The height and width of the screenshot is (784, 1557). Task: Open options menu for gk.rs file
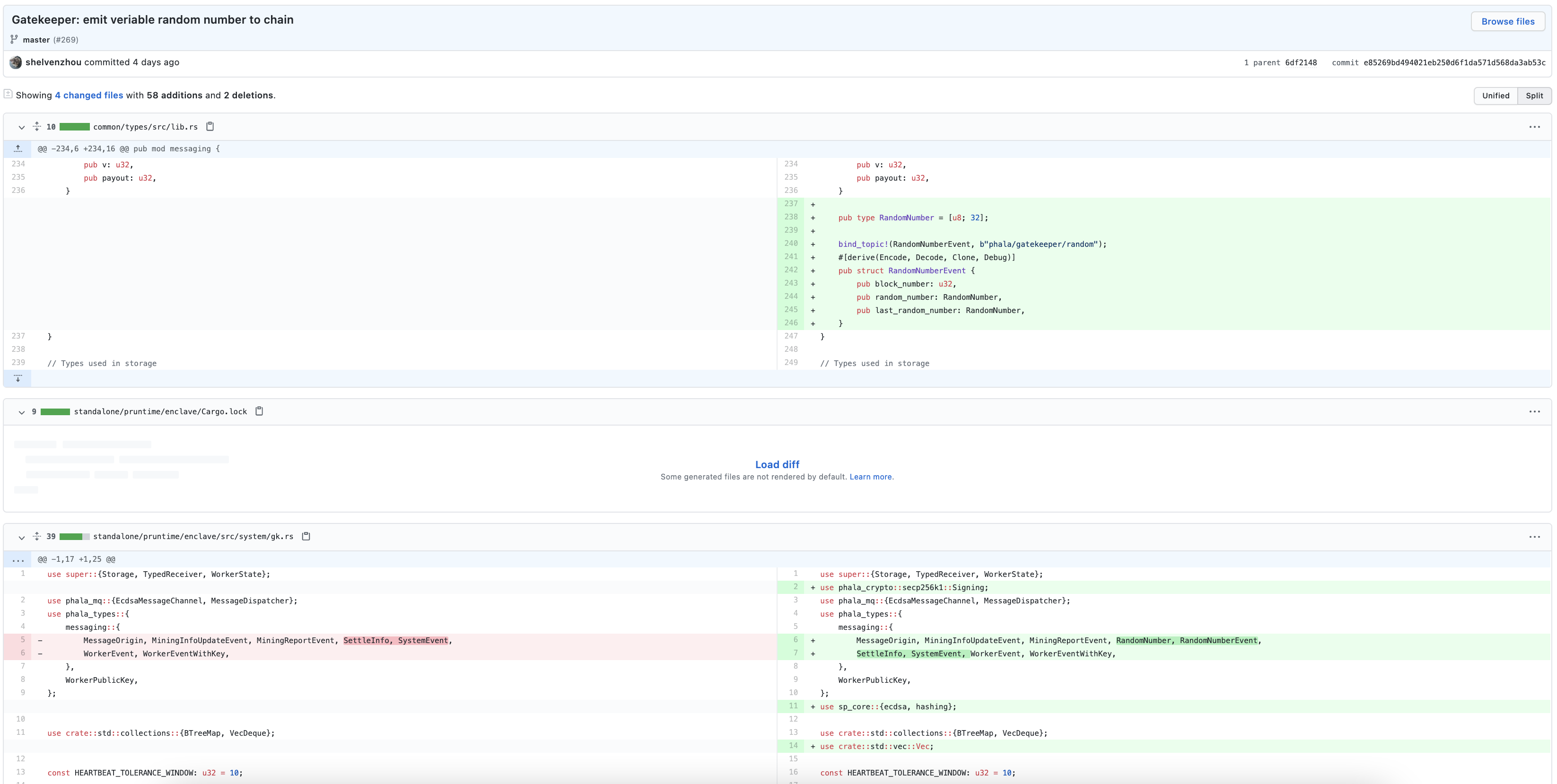coord(1534,537)
